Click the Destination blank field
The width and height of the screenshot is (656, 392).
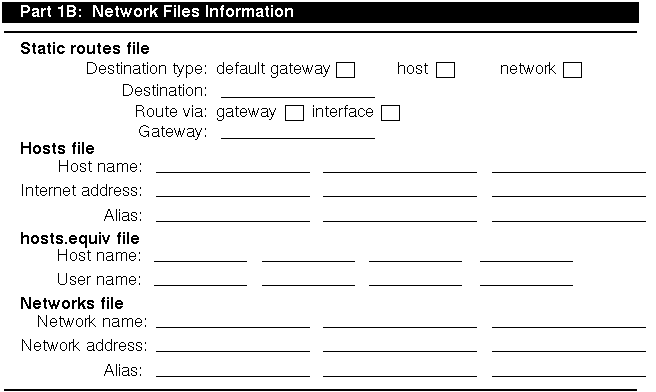point(298,91)
